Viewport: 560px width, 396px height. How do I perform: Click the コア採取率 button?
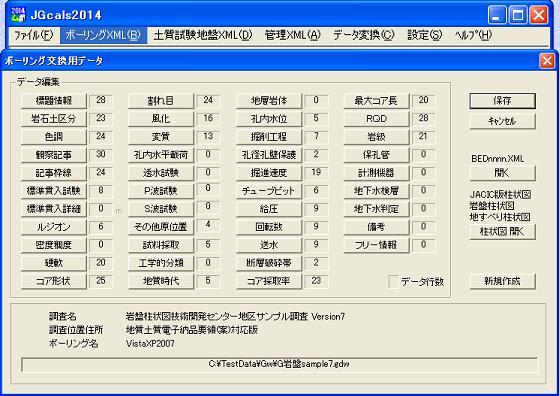[269, 281]
